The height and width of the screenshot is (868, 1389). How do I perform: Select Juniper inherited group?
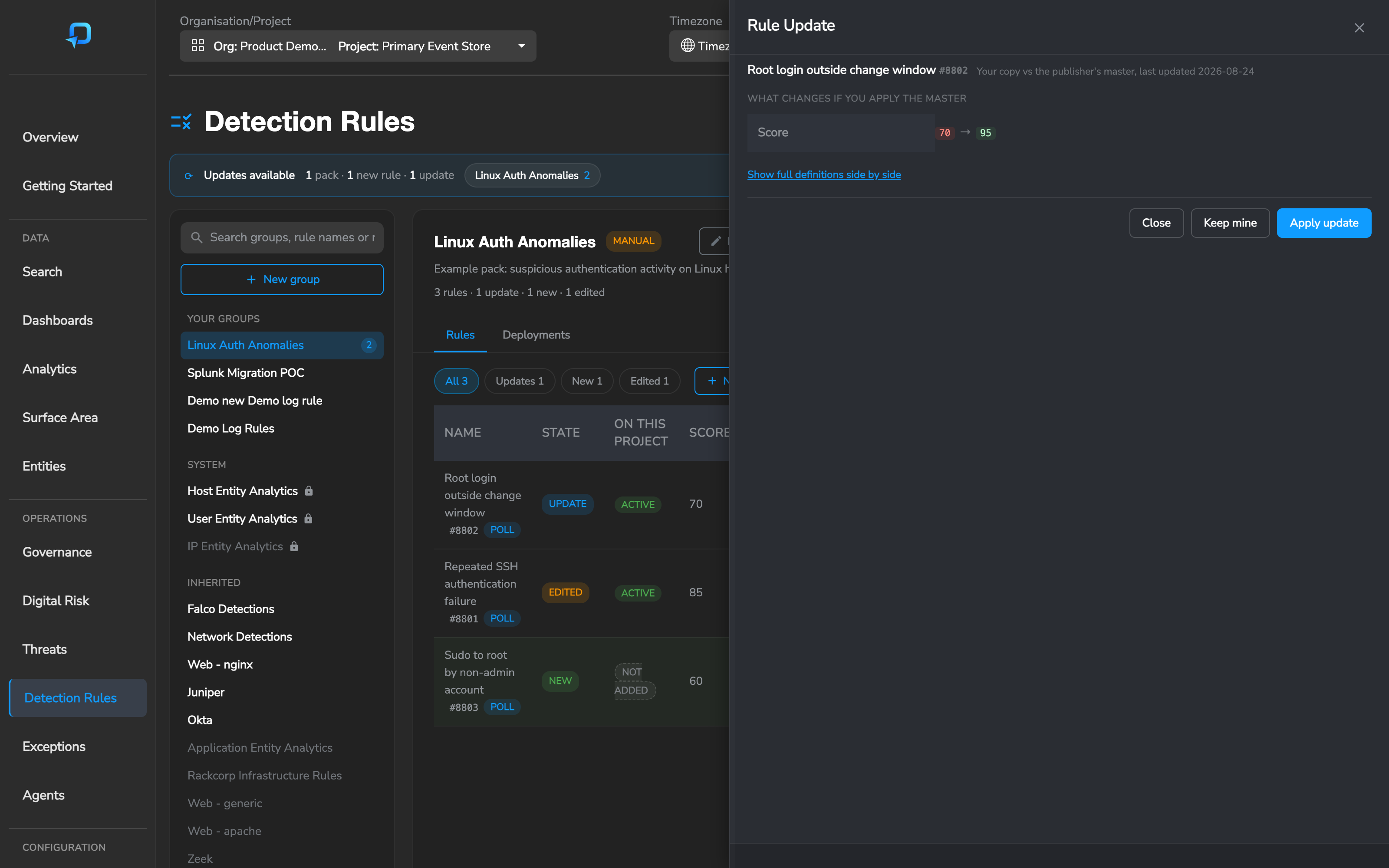click(282, 692)
